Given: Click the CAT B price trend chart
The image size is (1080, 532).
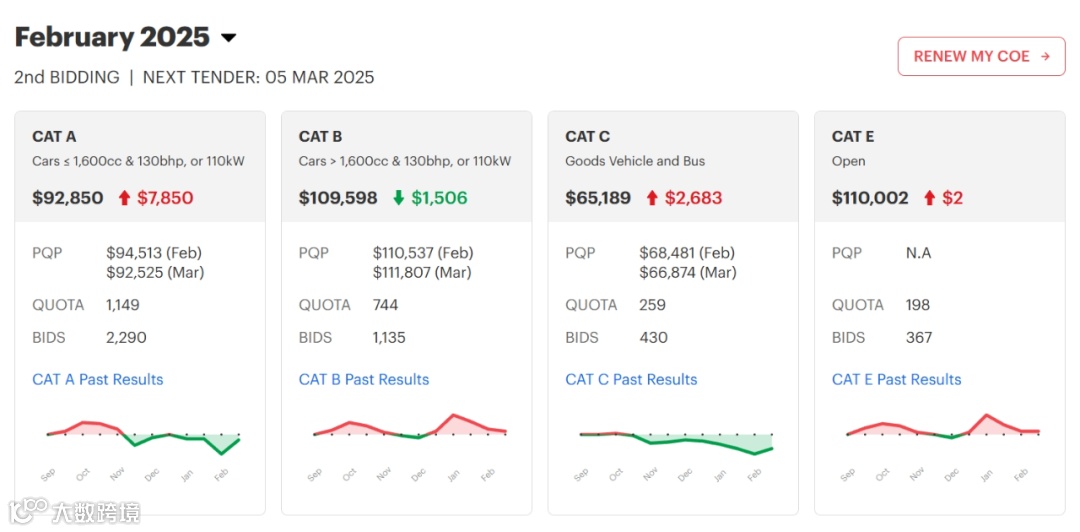Looking at the screenshot, I should 410,431.
